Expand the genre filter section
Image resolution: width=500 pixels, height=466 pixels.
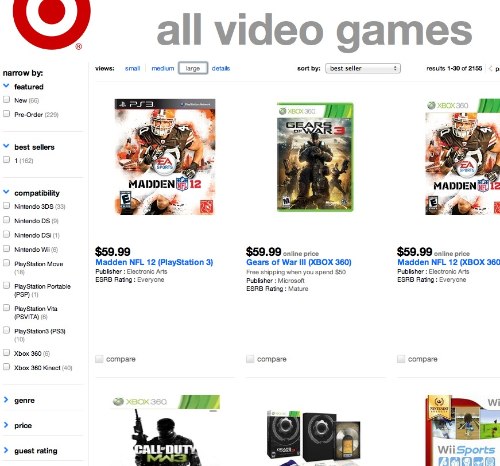click(6, 400)
